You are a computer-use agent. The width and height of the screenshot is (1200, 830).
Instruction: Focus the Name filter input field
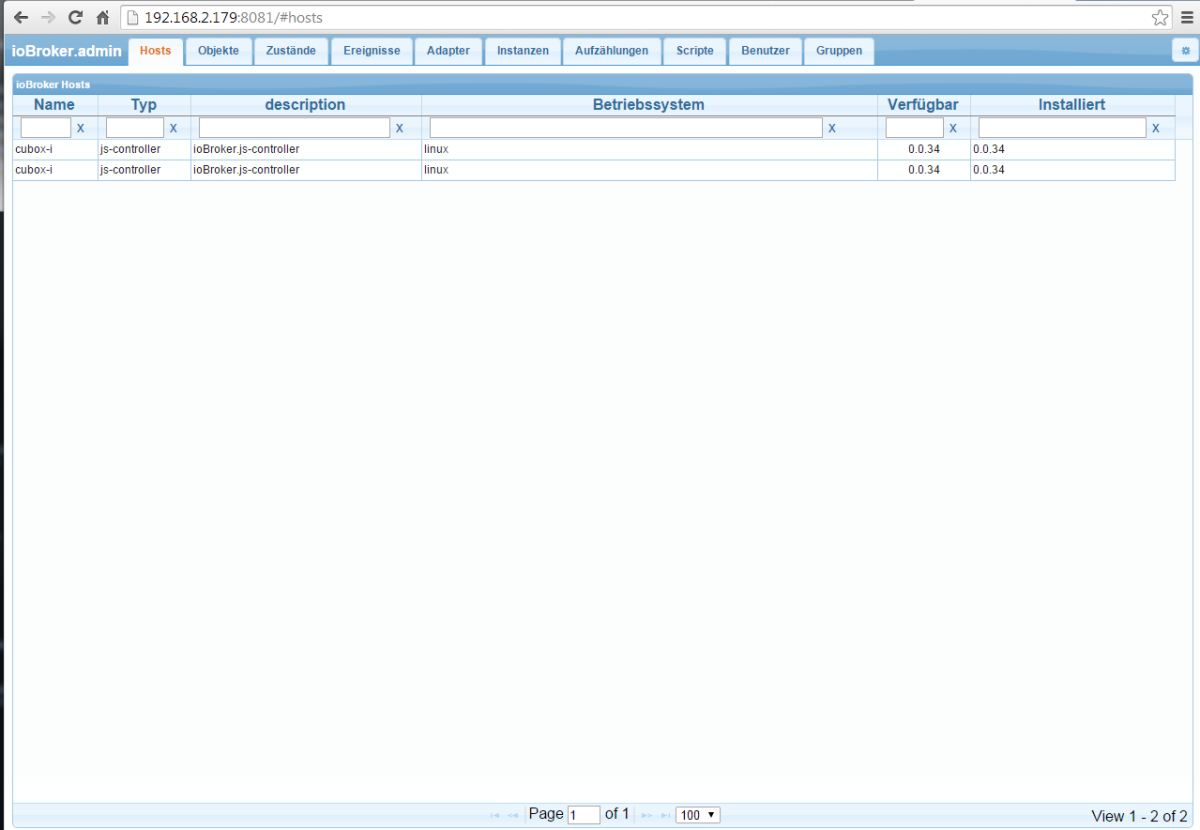(x=46, y=128)
